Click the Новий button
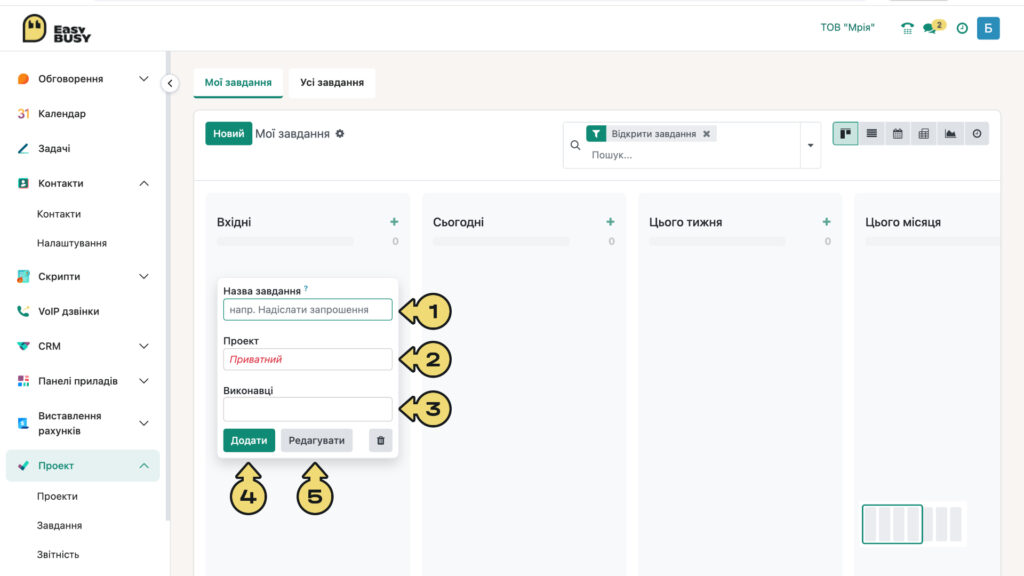 (x=229, y=133)
